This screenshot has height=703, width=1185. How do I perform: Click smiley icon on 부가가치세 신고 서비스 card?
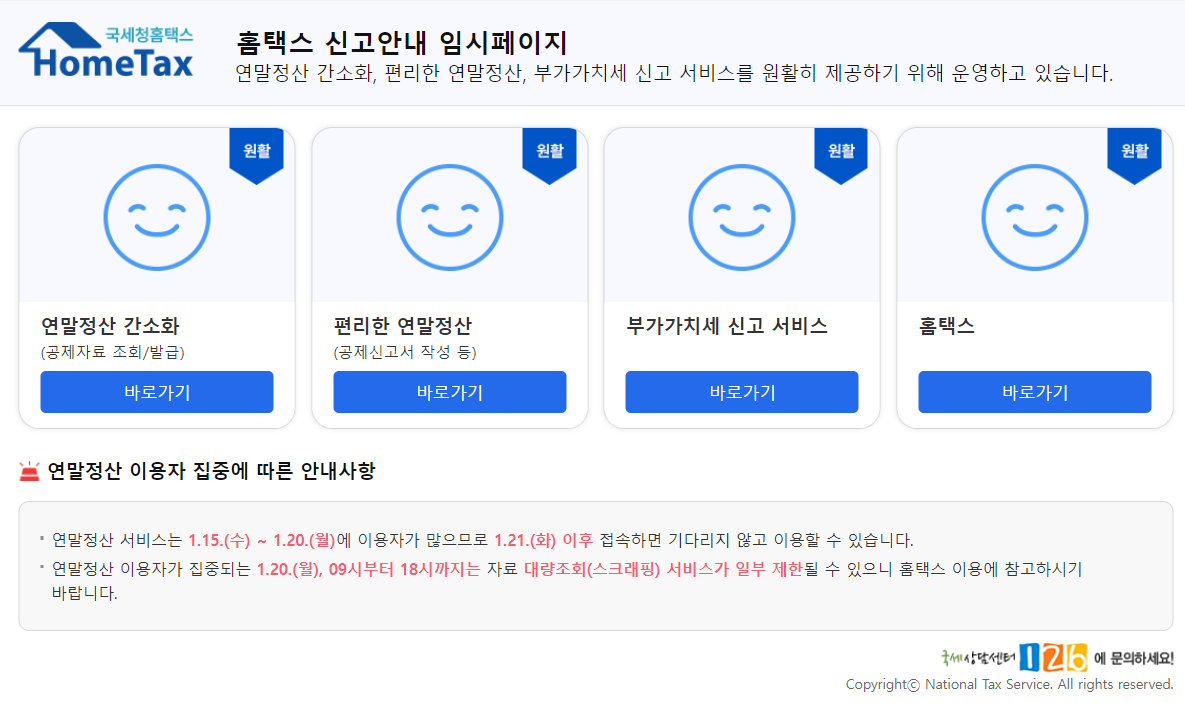(742, 217)
